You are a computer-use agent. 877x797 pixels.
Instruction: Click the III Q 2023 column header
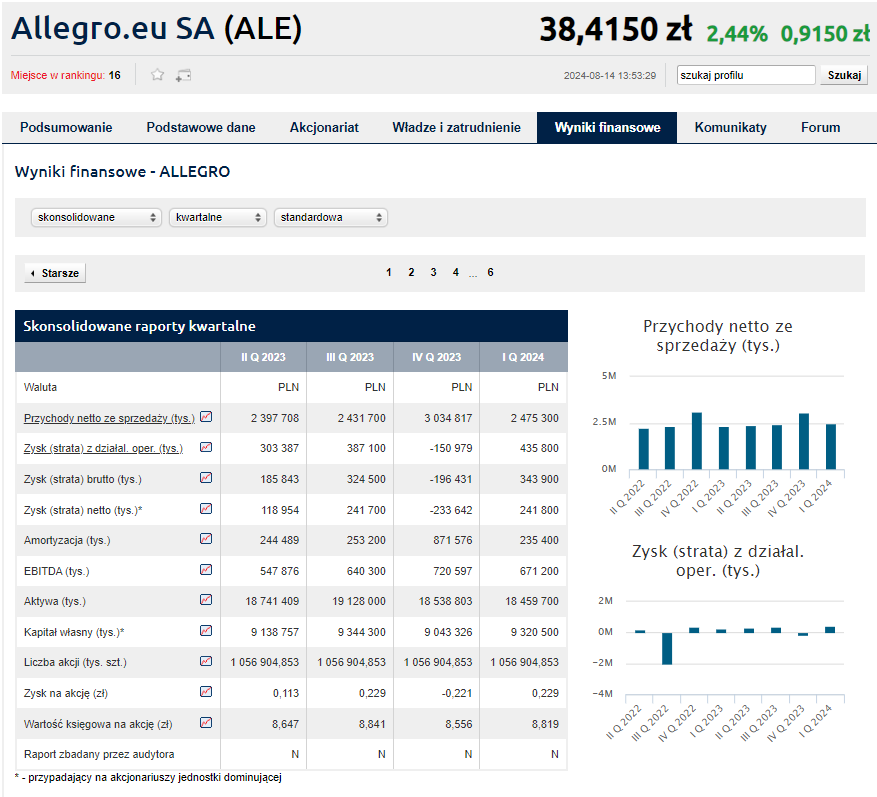pos(350,357)
